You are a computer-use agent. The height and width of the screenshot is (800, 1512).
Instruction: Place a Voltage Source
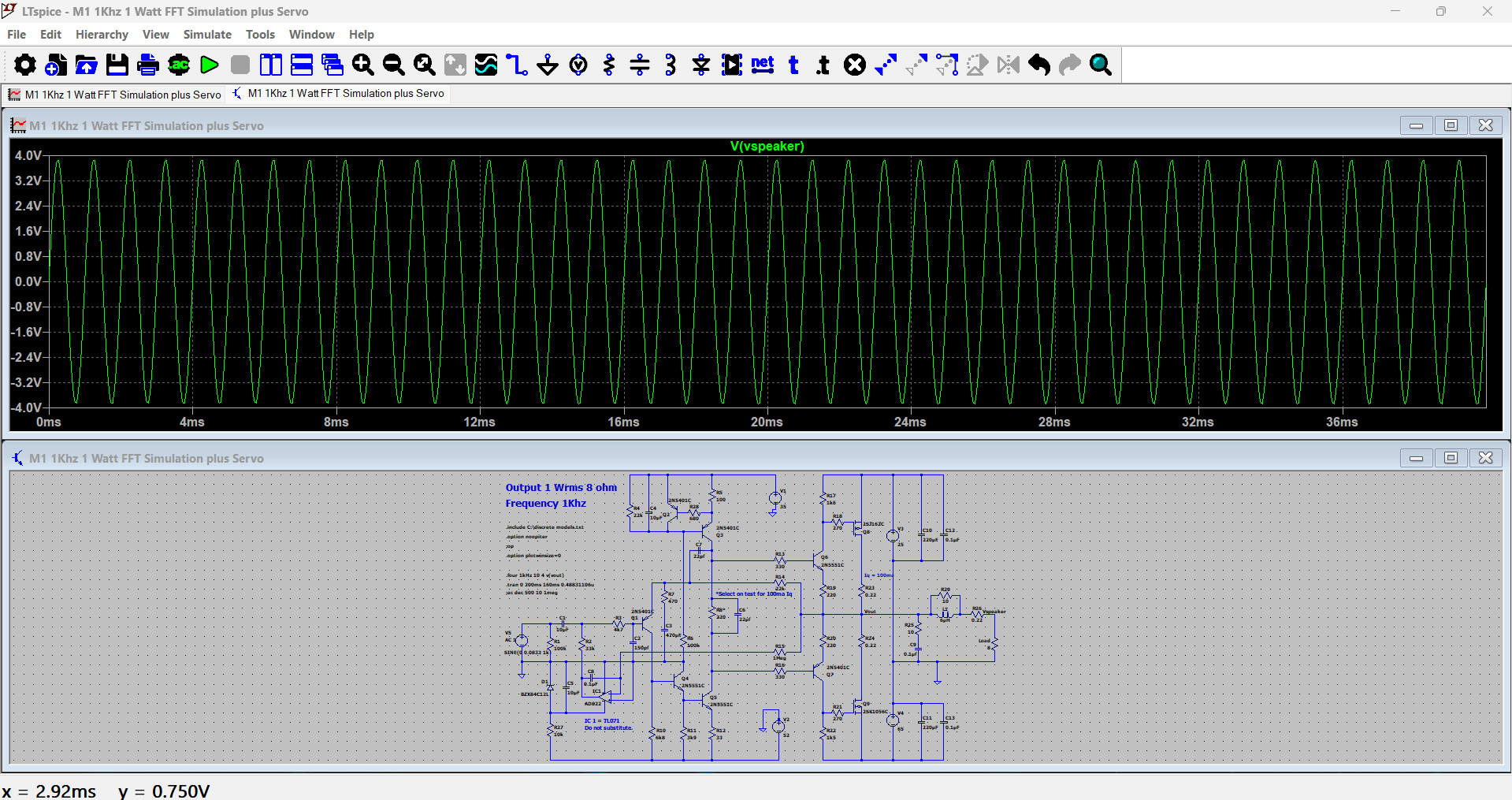click(x=578, y=65)
